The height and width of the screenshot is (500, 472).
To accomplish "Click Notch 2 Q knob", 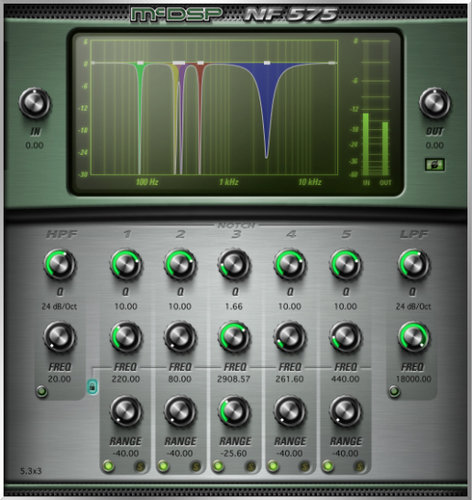I will tap(180, 265).
